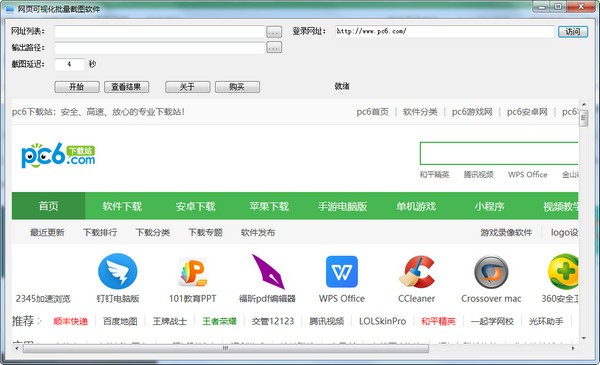
Task: Open the 交管12123 recommended link
Action: pos(273,321)
